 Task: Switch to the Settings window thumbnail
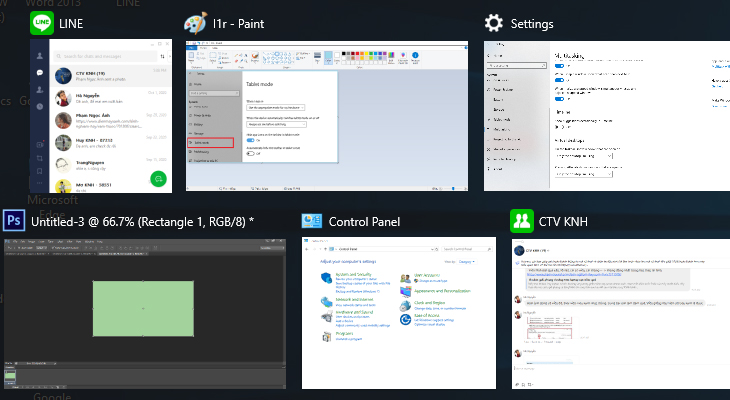pyautogui.click(x=607, y=116)
